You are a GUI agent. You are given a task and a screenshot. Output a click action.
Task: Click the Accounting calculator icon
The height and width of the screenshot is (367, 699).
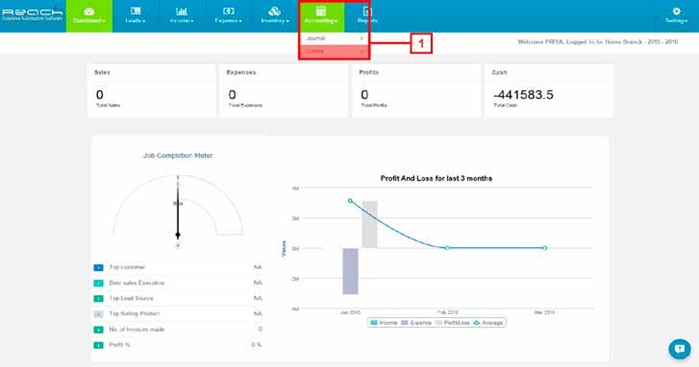coord(321,11)
